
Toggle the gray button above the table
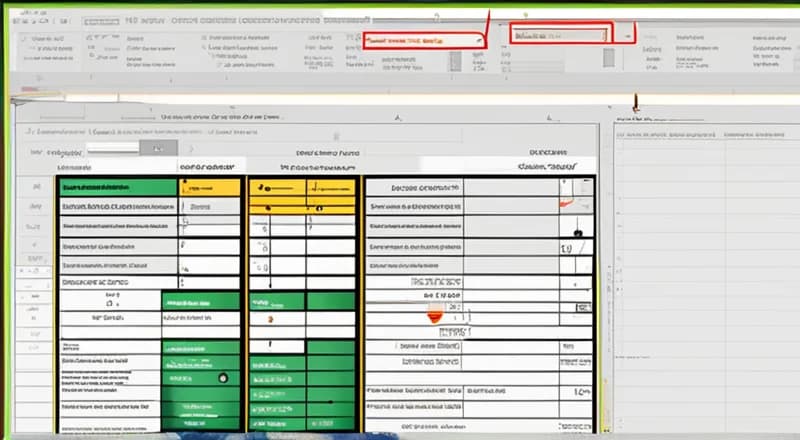tap(157, 147)
